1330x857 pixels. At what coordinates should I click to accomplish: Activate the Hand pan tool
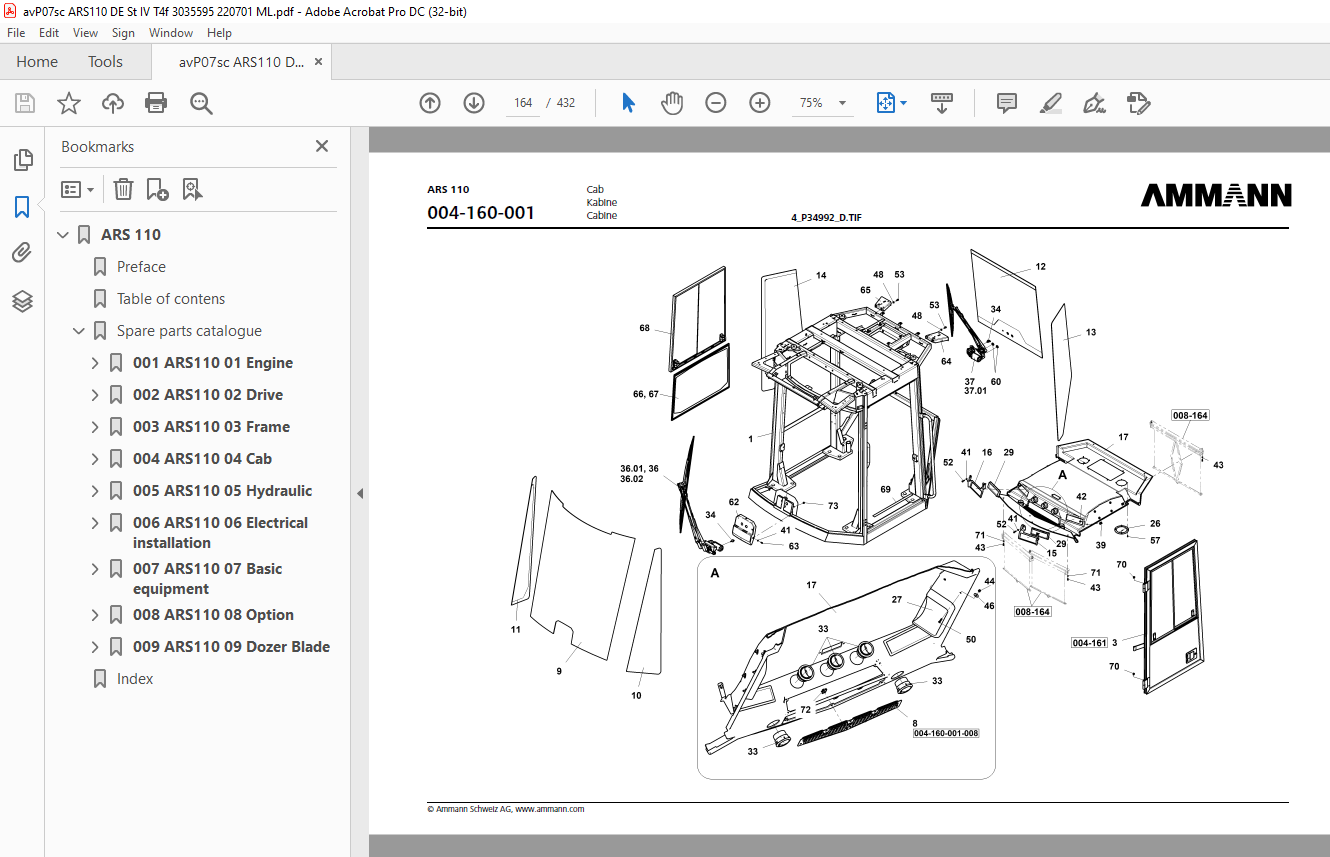(x=672, y=103)
